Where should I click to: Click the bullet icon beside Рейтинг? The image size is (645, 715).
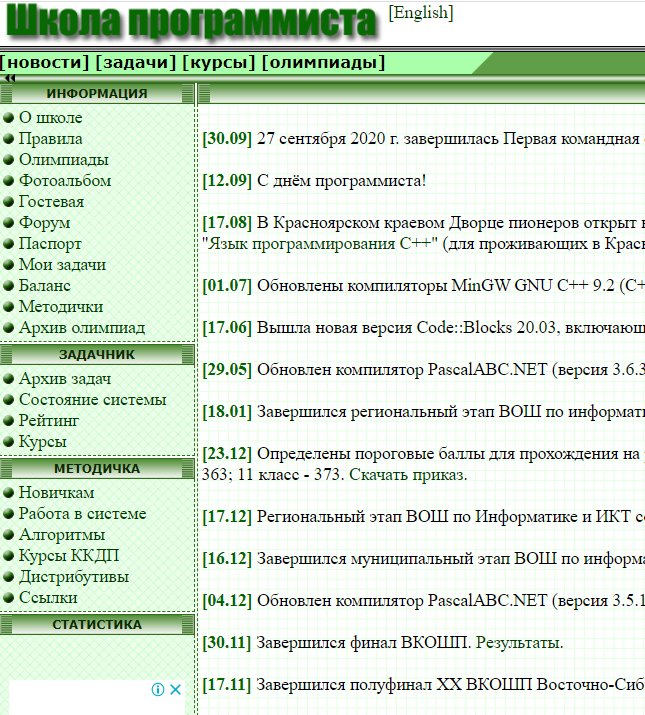[x=9, y=421]
